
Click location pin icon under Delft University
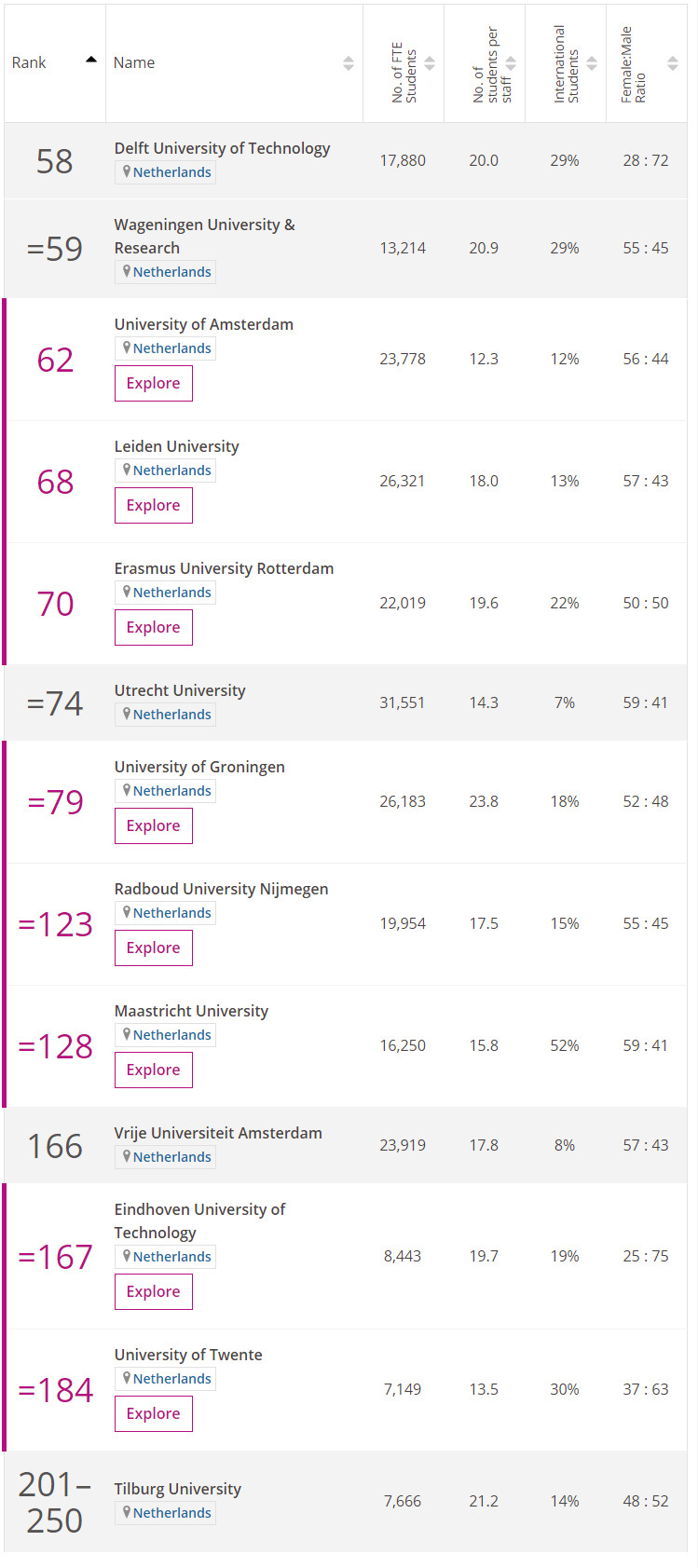pos(127,171)
